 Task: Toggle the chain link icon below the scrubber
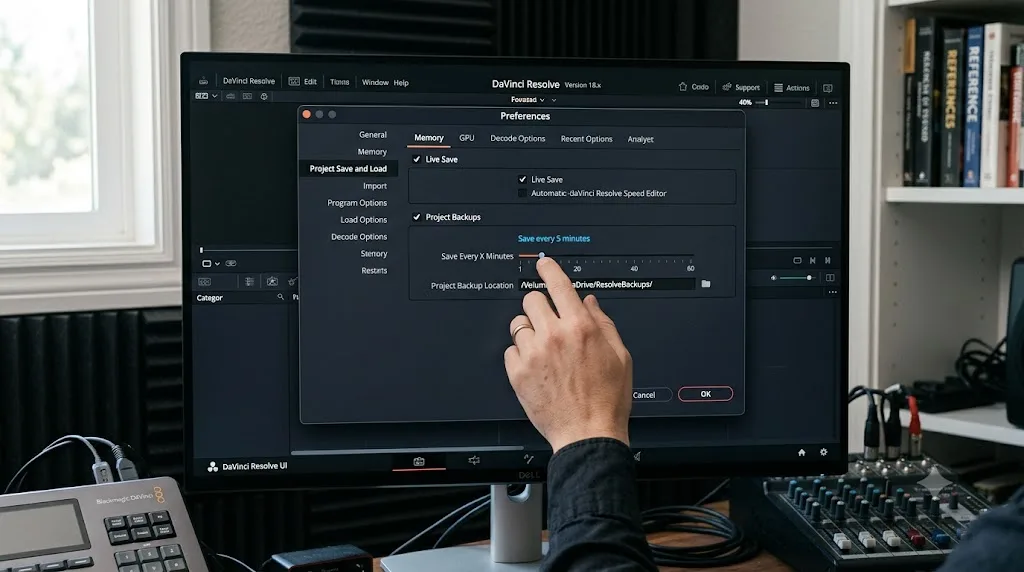point(231,263)
